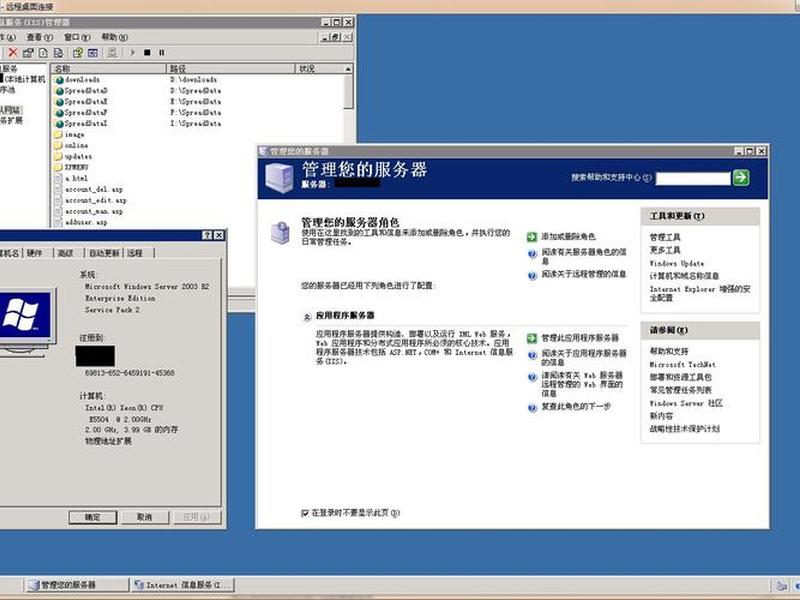Click the IIS list vertical scrollbar thumb
This screenshot has width=800, height=600.
[x=348, y=92]
